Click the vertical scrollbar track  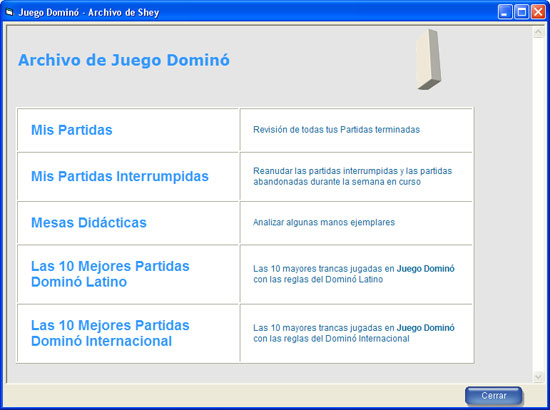(538, 205)
